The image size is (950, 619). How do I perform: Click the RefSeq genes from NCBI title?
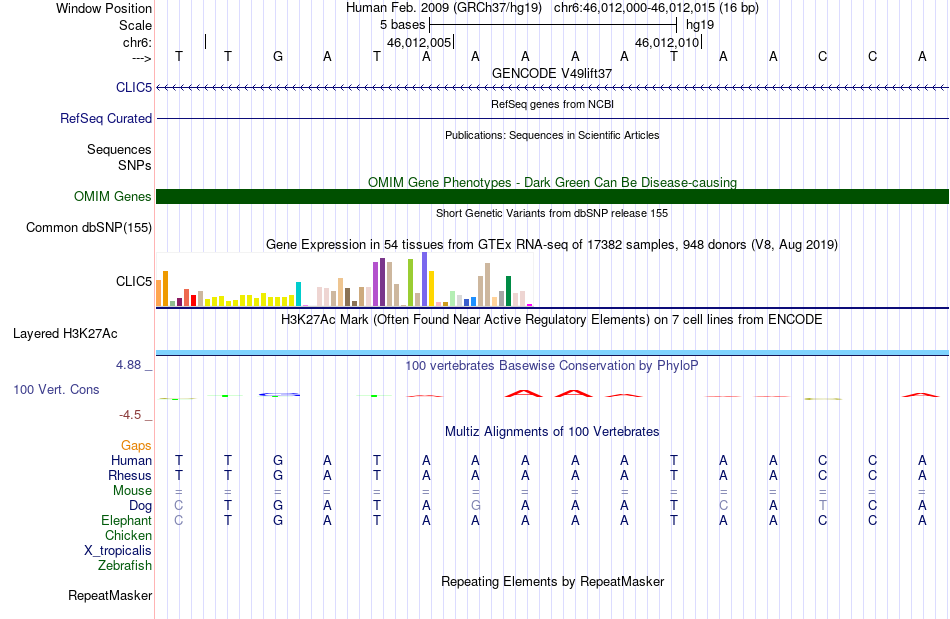coord(553,104)
